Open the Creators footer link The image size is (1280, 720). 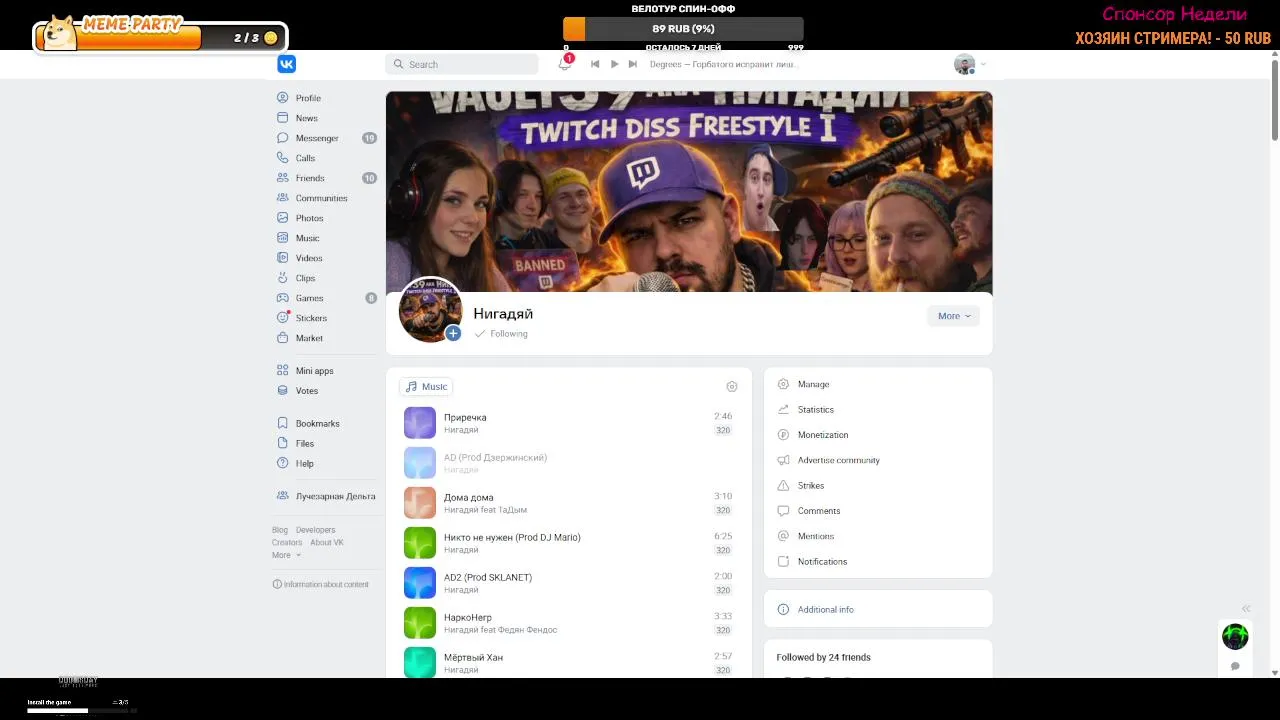pyautogui.click(x=287, y=542)
